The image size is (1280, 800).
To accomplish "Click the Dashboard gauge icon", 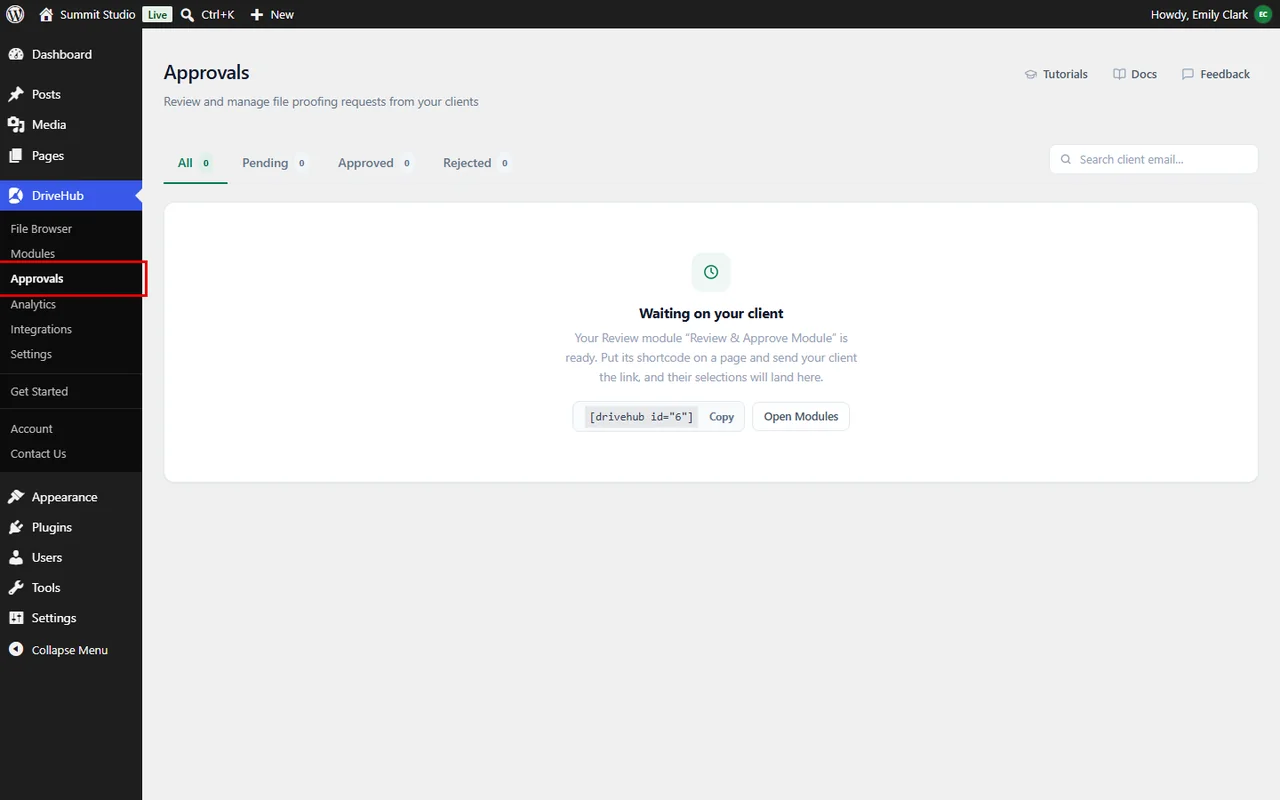I will click(x=16, y=54).
